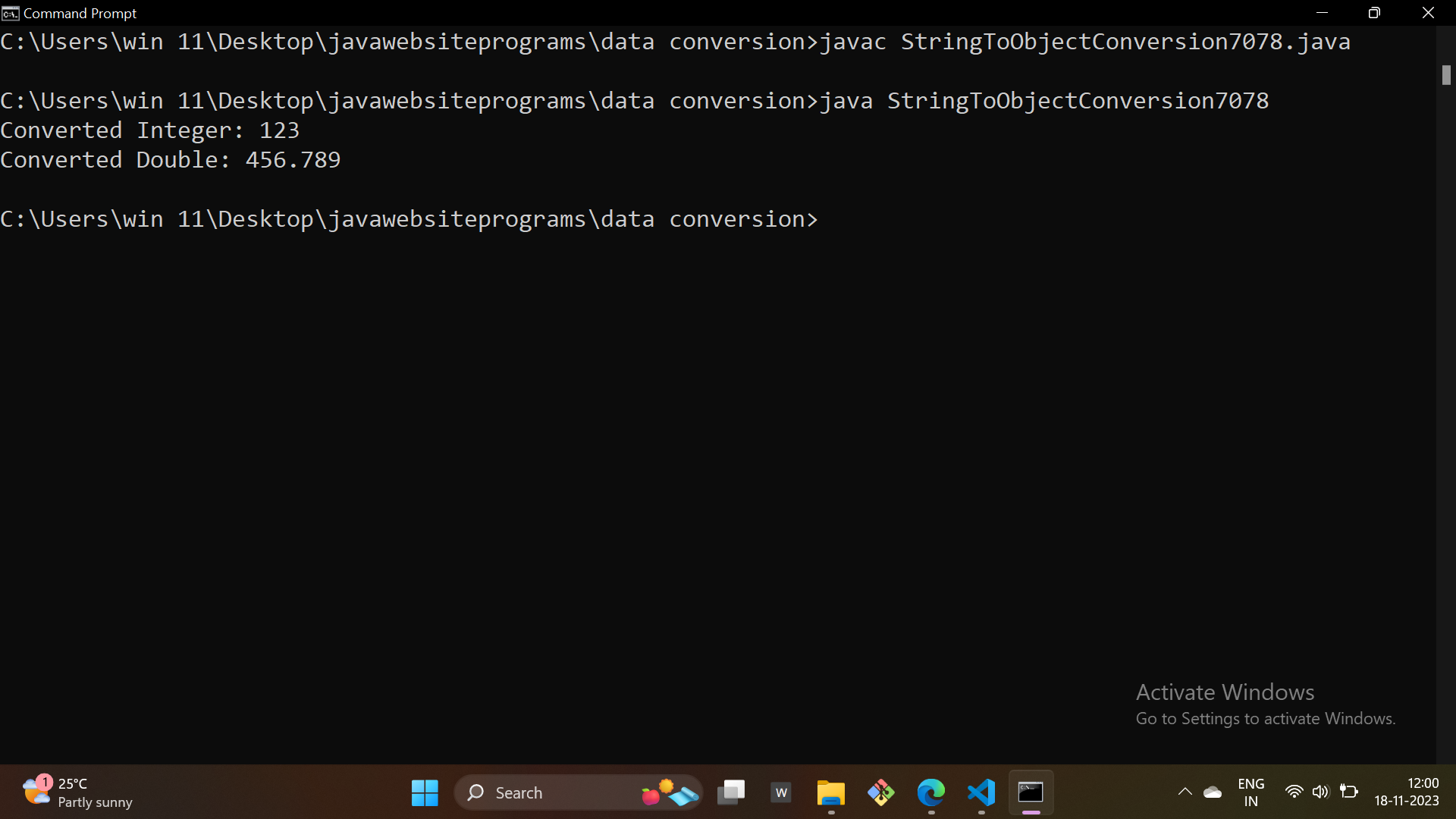Click the vertical scrollbar thumb in terminal
Image resolution: width=1456 pixels, height=819 pixels.
pos(1446,75)
